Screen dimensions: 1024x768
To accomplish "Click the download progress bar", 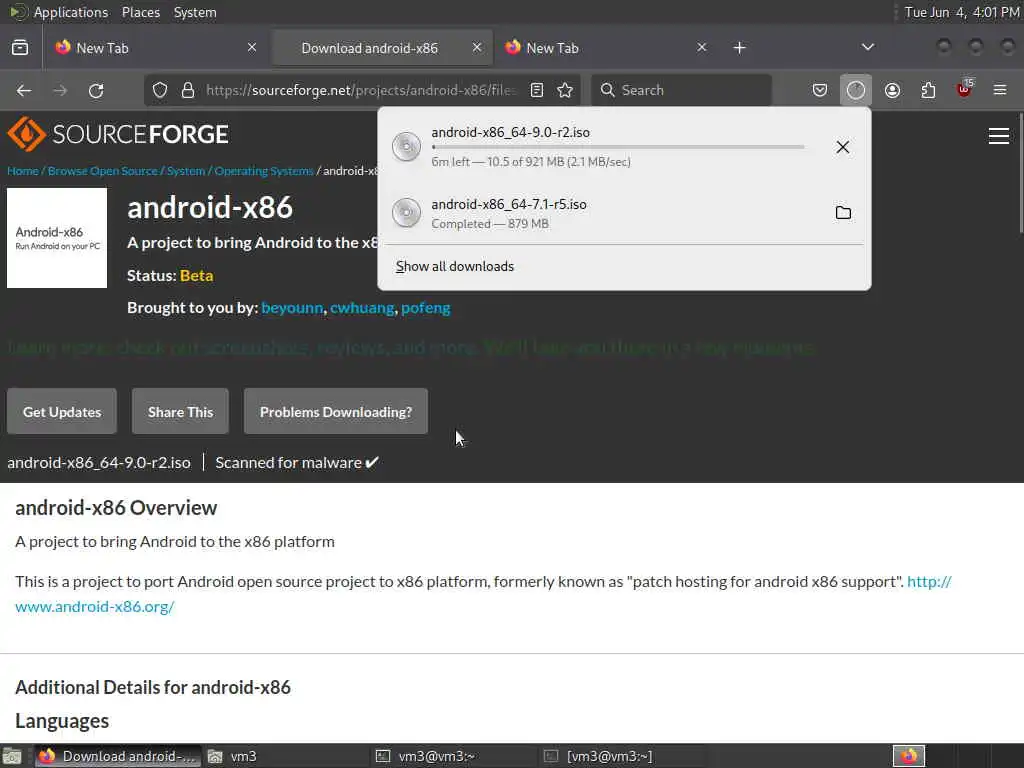I will tap(618, 147).
